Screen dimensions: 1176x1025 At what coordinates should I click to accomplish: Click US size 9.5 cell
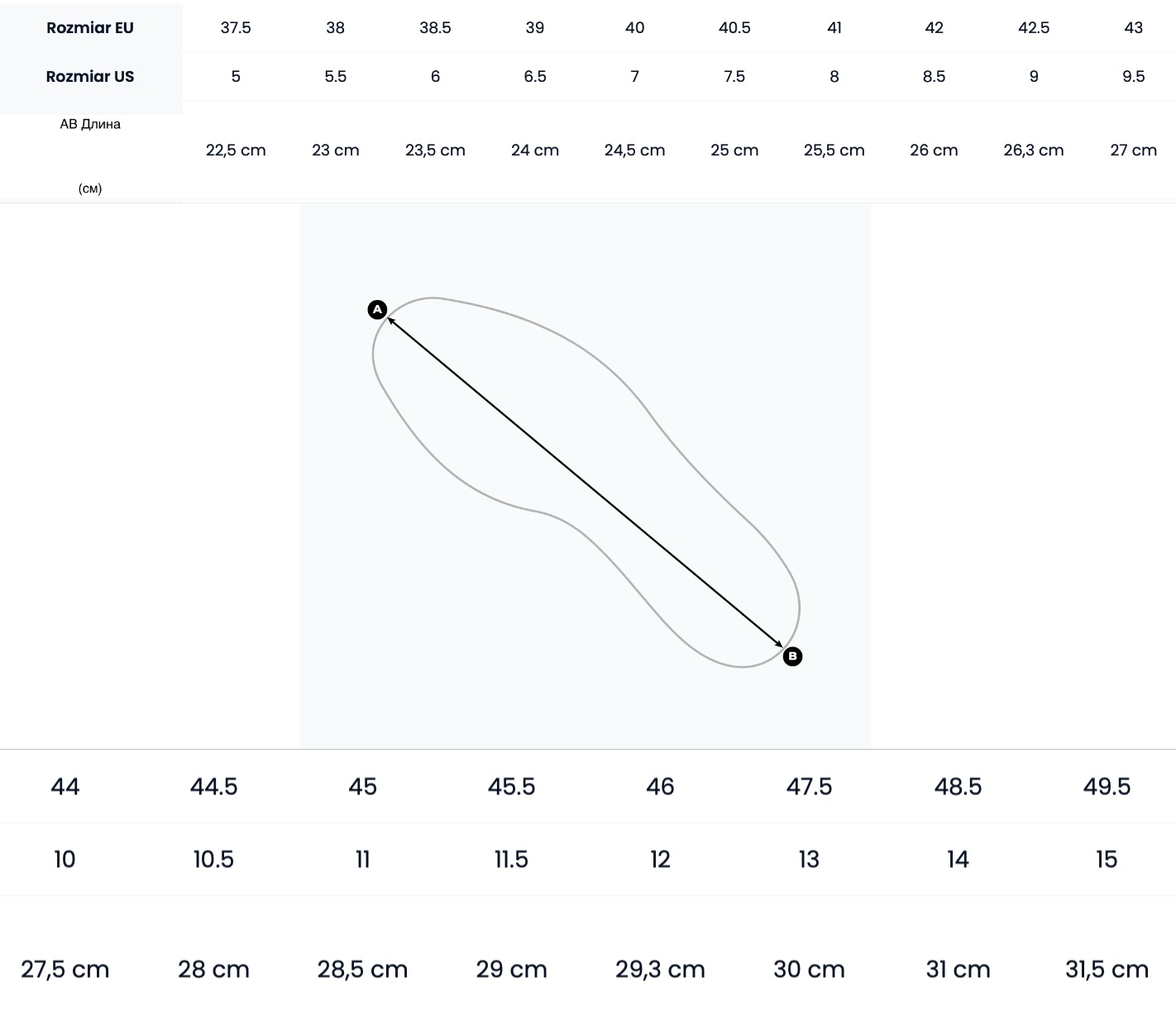[1133, 76]
